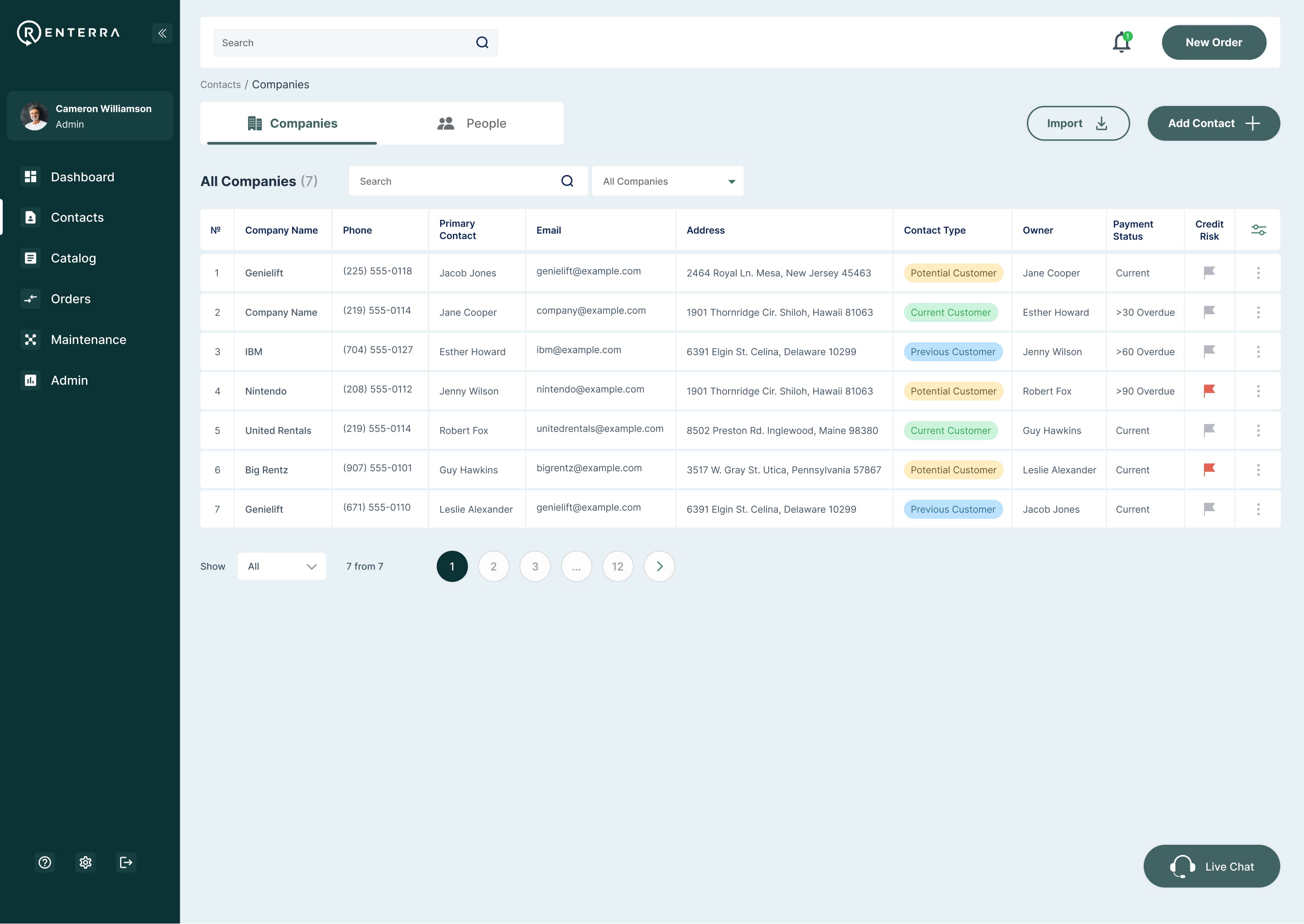The width and height of the screenshot is (1304, 924).
Task: Open settings gear icon in sidebar
Action: [85, 862]
